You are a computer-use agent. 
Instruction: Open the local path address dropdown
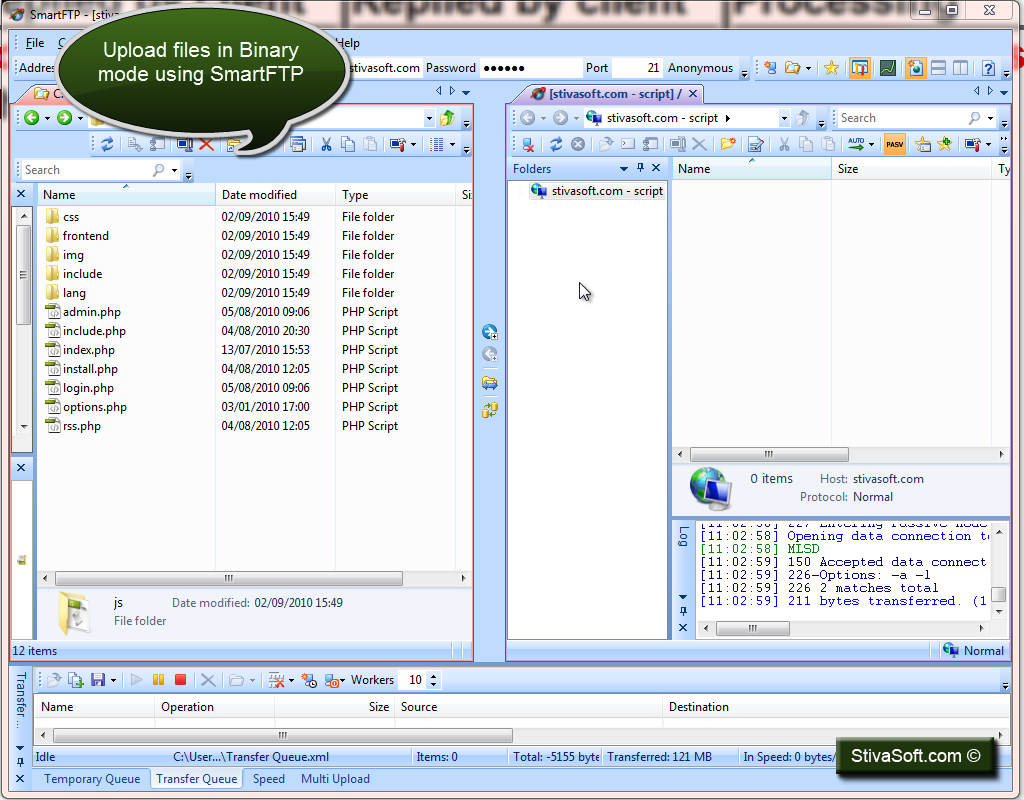point(429,119)
